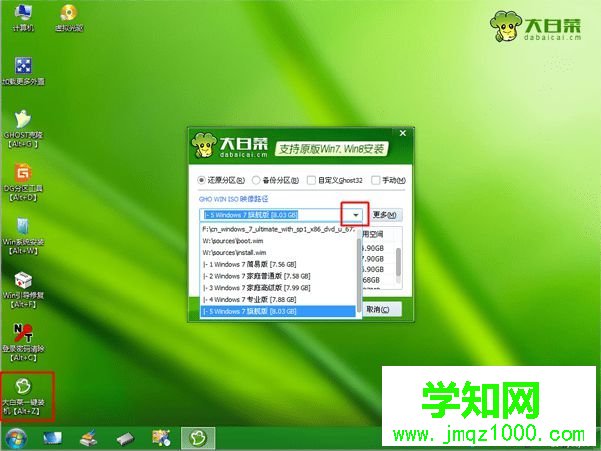This screenshot has height=451, width=601.
Task: Open the Computer (计算机) desktop icon
Action: coord(23,18)
